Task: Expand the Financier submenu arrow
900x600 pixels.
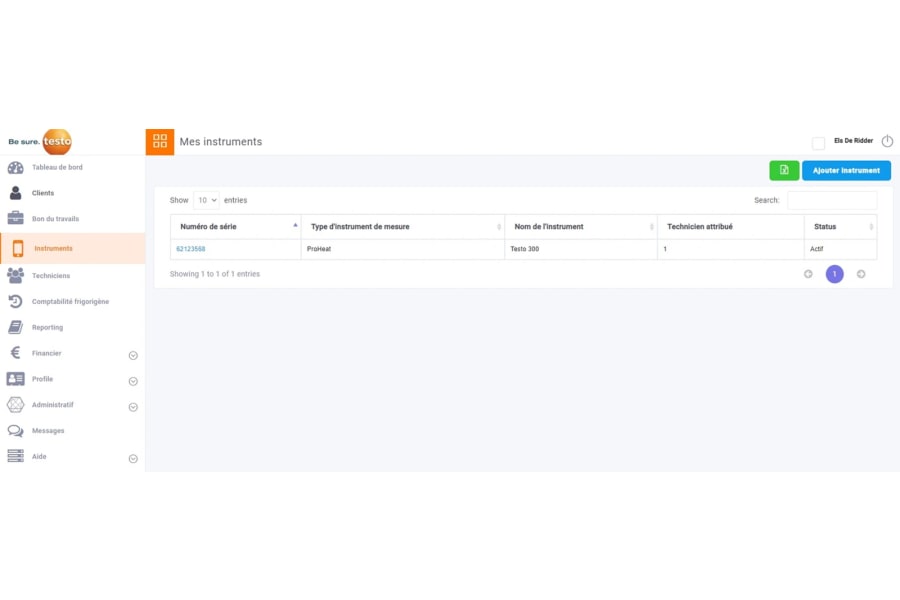Action: pyautogui.click(x=133, y=355)
